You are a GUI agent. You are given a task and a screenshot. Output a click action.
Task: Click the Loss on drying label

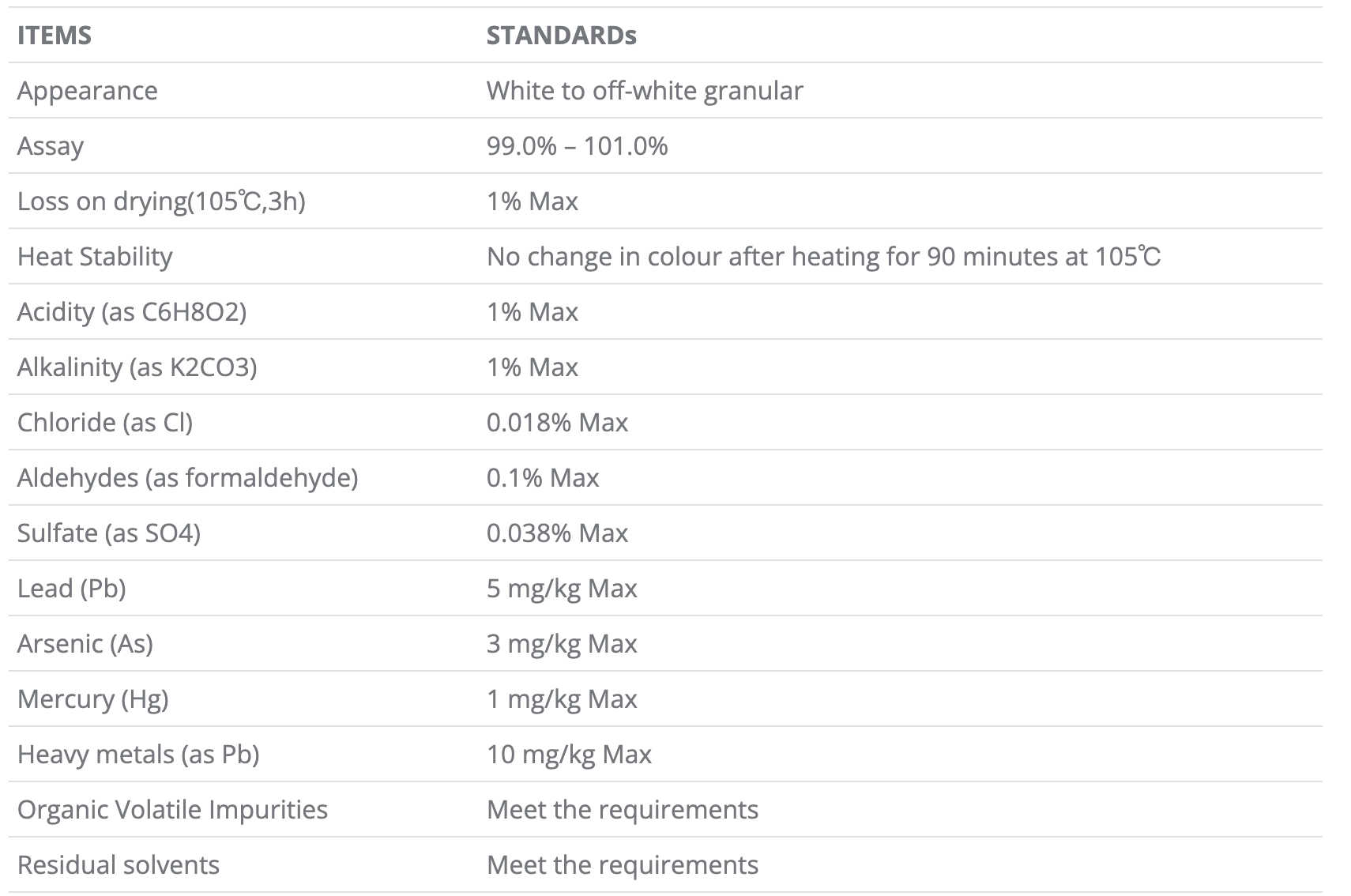161,201
